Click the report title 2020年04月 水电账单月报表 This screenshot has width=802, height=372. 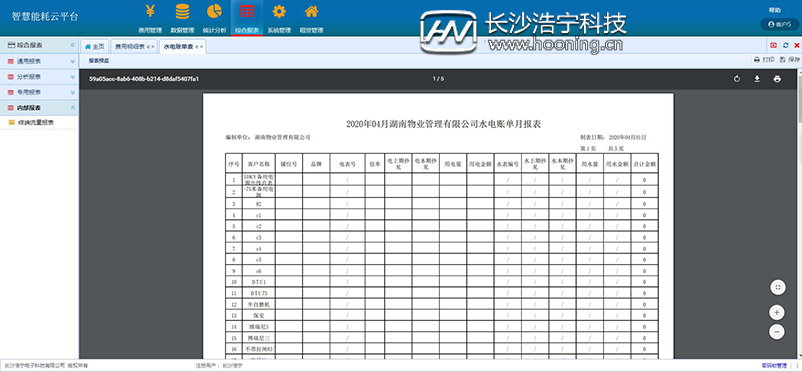(443, 124)
